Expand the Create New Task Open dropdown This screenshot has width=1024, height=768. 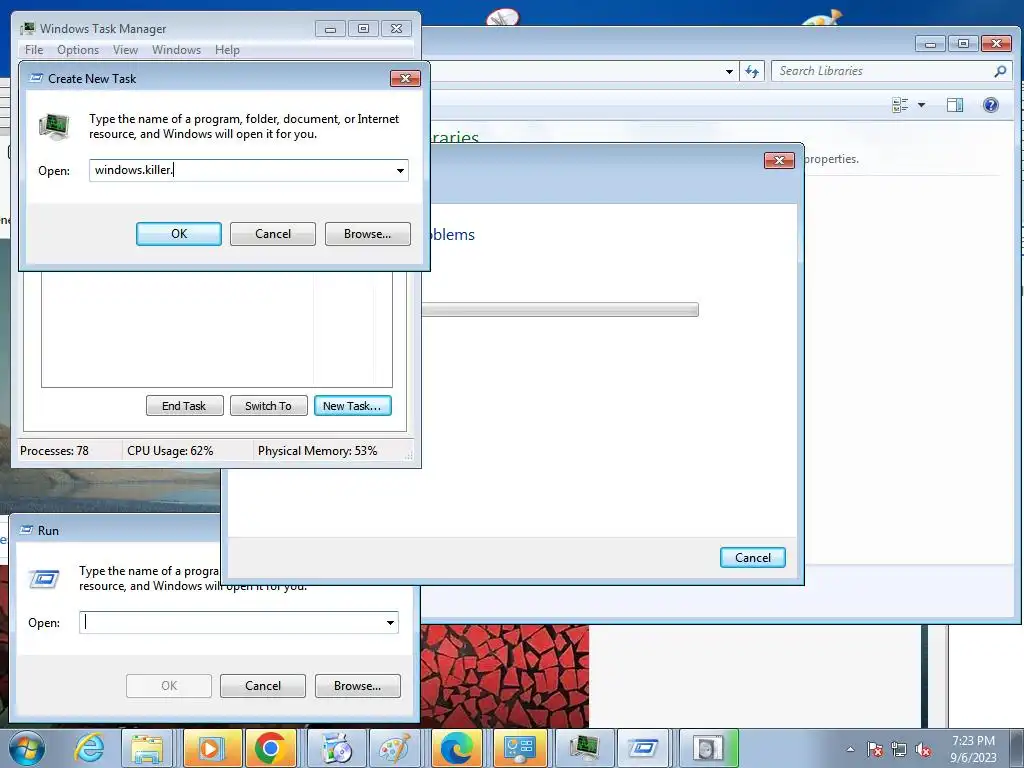[x=400, y=170]
